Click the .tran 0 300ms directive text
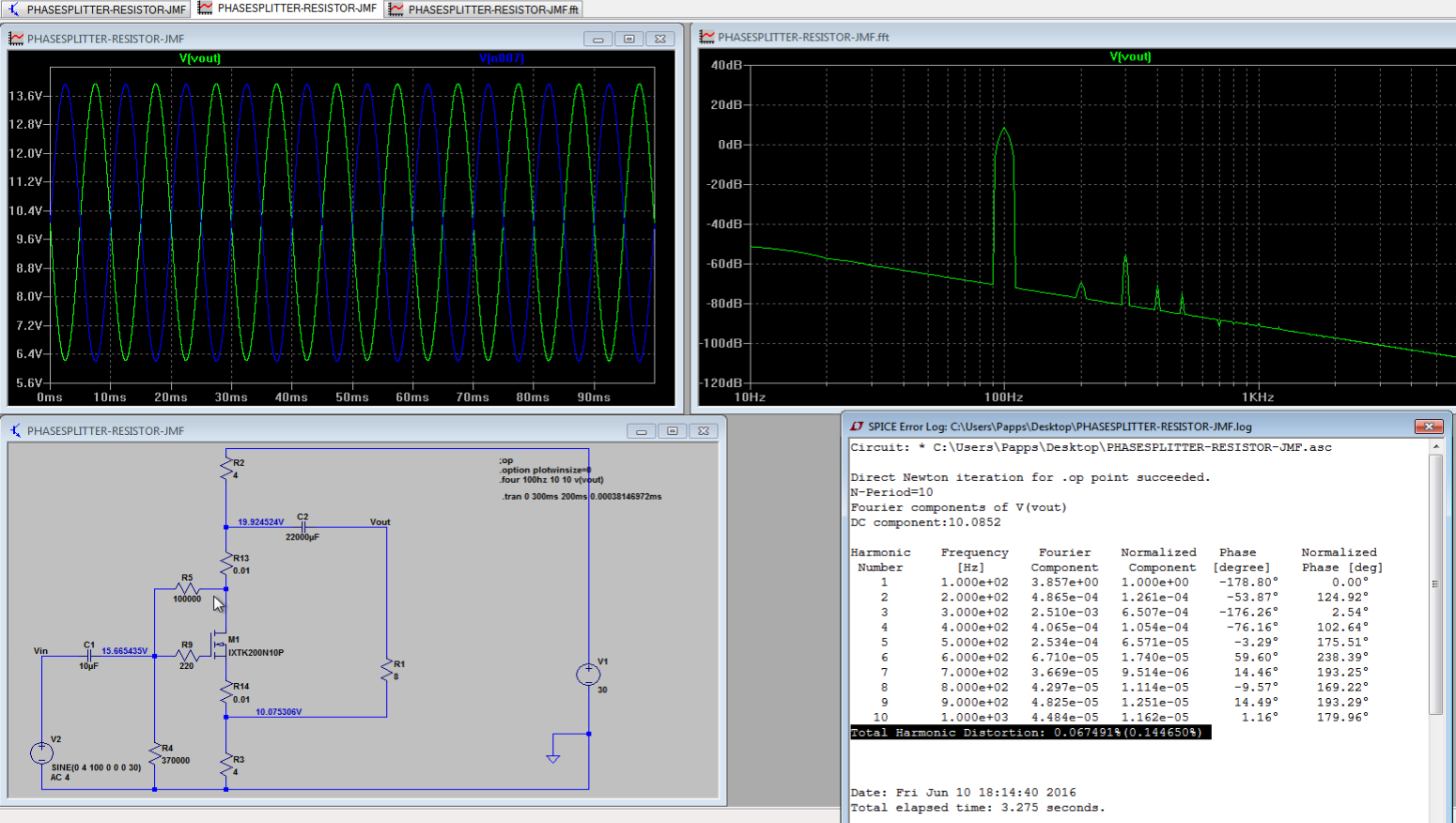The height and width of the screenshot is (823, 1456). 581,496
